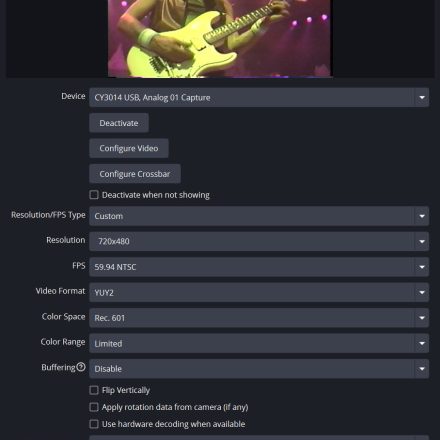The width and height of the screenshot is (440, 440).
Task: Click the Deactivate button
Action: click(x=119, y=123)
